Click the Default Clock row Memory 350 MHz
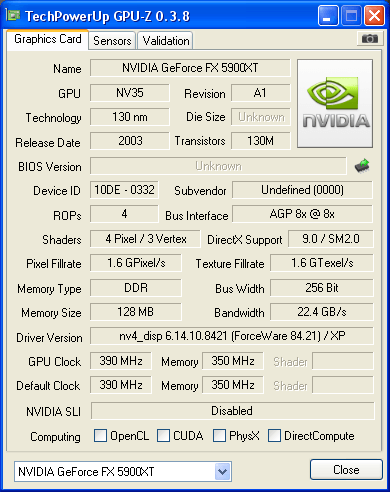Viewport: 390px width, 492px height. pyautogui.click(x=233, y=385)
